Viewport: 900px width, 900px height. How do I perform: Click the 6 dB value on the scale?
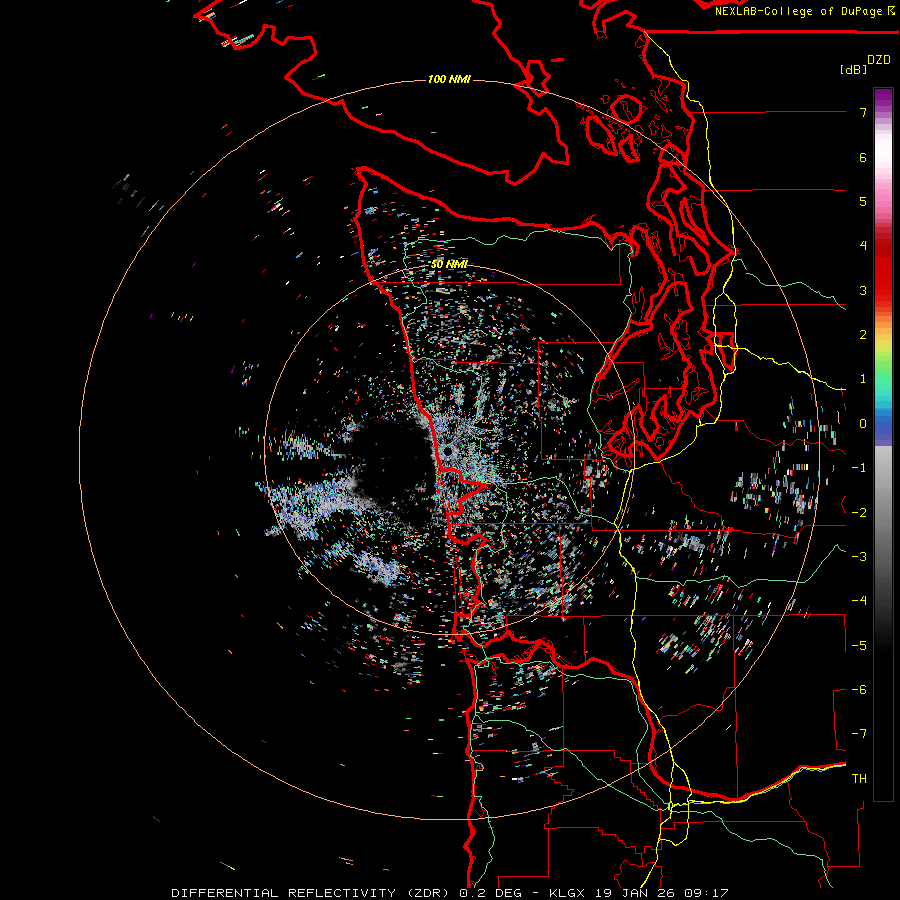coord(863,157)
